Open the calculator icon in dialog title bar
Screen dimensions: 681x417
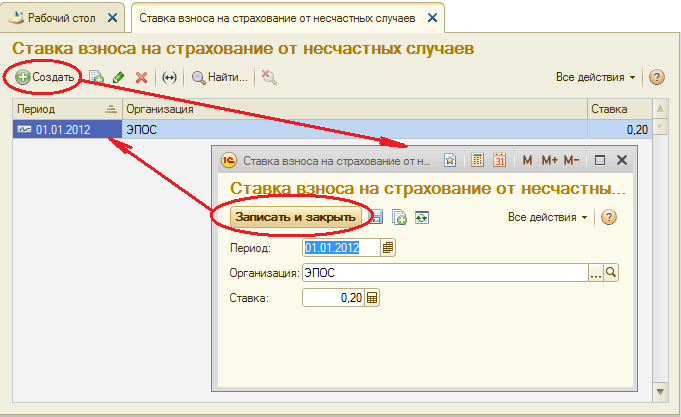(477, 160)
